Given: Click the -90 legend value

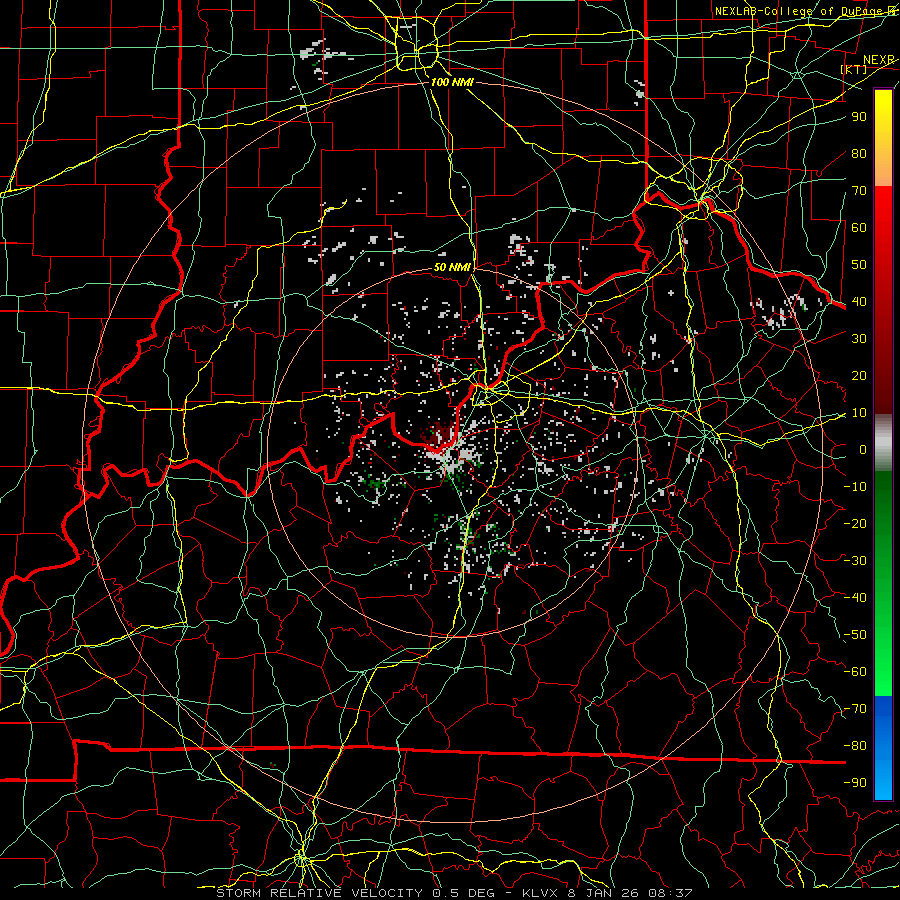Looking at the screenshot, I should click(855, 783).
